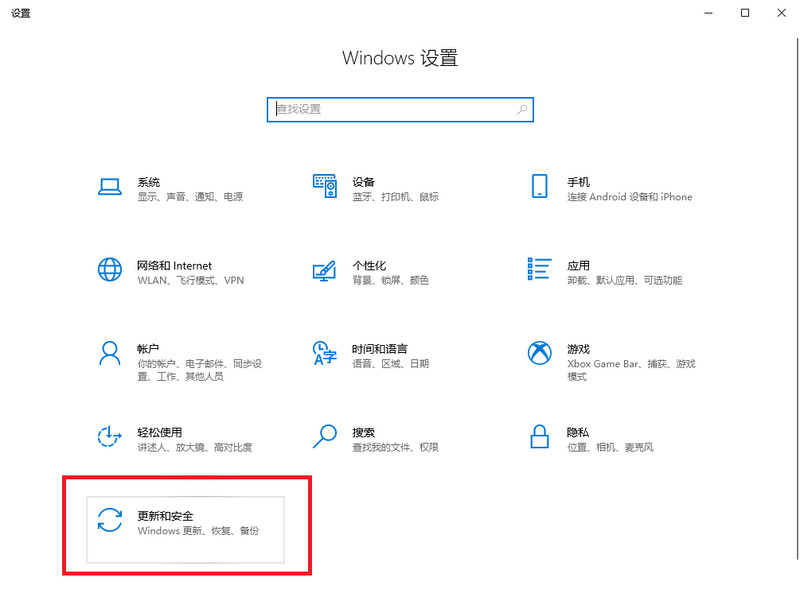Click description Windows 更新、恢复、备份

pyautogui.click(x=198, y=531)
